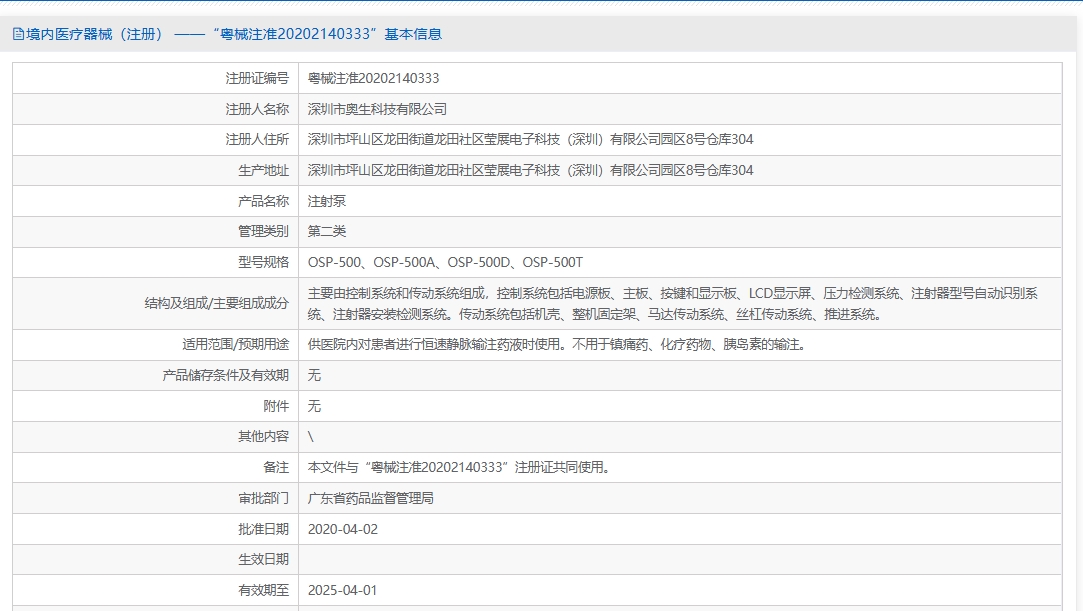Viewport: 1083px width, 611px height.
Task: Click the 型号规格 label
Action: [263, 262]
